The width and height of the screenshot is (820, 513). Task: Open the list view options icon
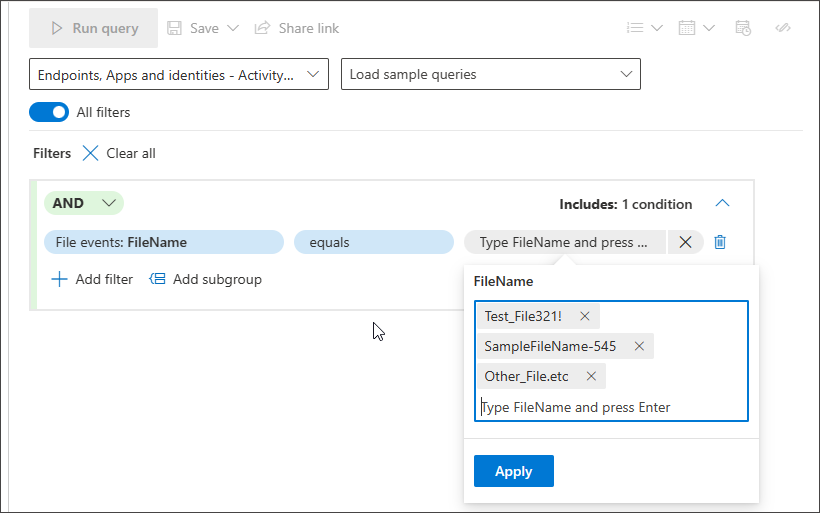635,28
